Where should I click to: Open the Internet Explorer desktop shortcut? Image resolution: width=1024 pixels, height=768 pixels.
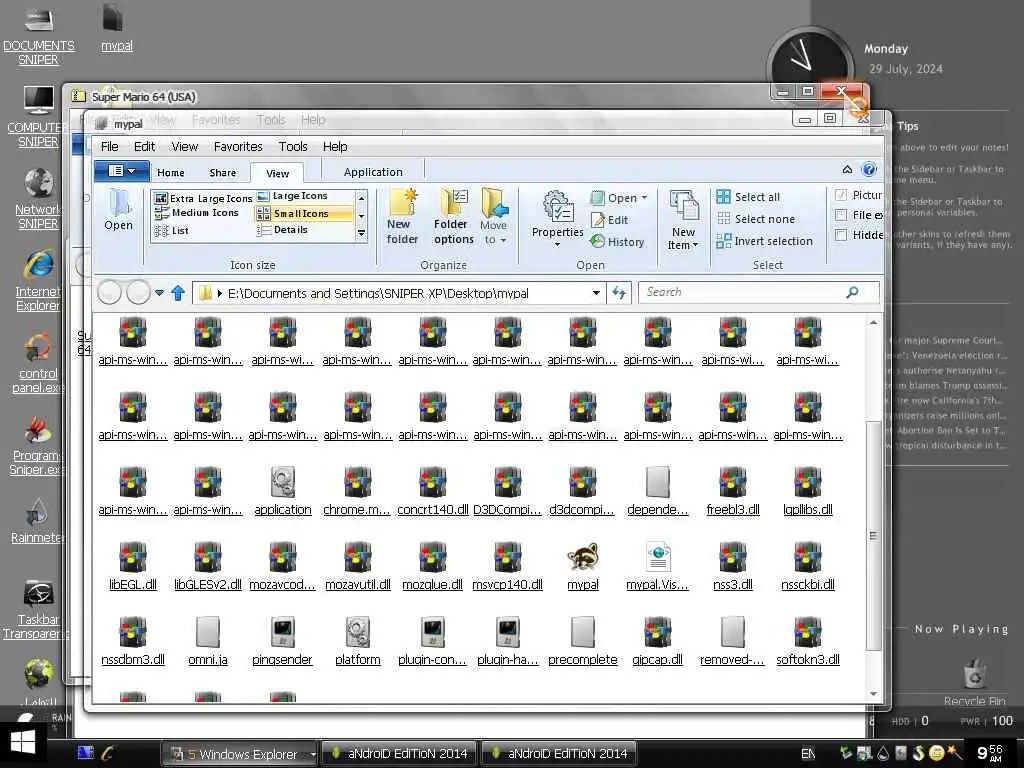pos(38,280)
